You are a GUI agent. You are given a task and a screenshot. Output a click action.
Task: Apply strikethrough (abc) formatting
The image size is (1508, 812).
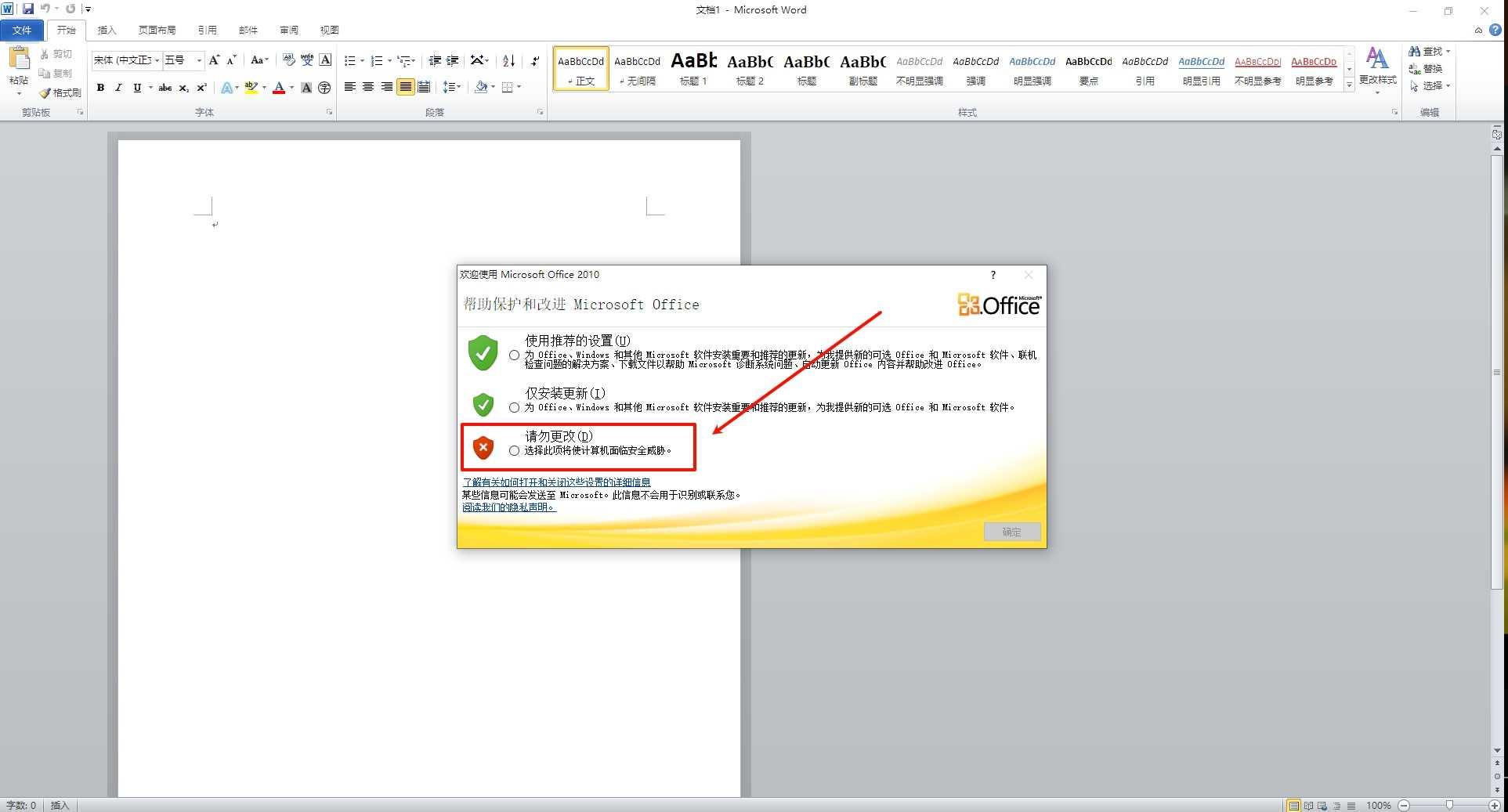click(x=165, y=88)
